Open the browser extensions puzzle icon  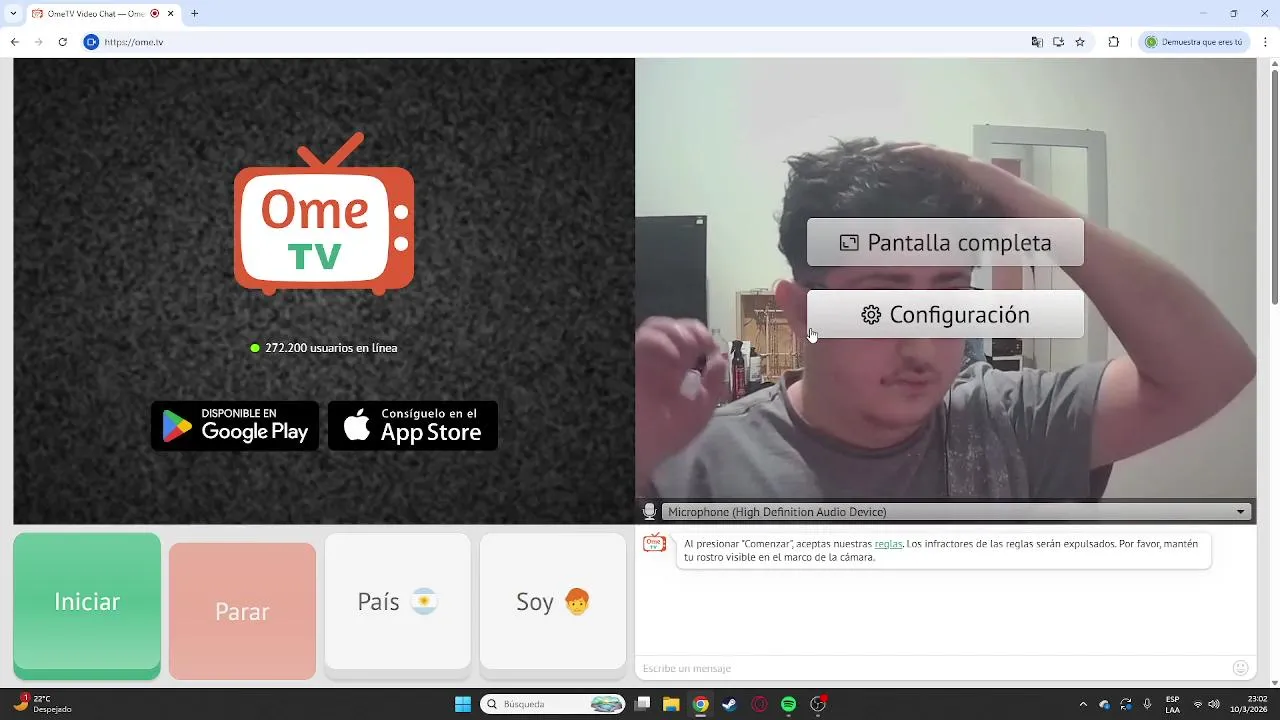coord(1113,42)
